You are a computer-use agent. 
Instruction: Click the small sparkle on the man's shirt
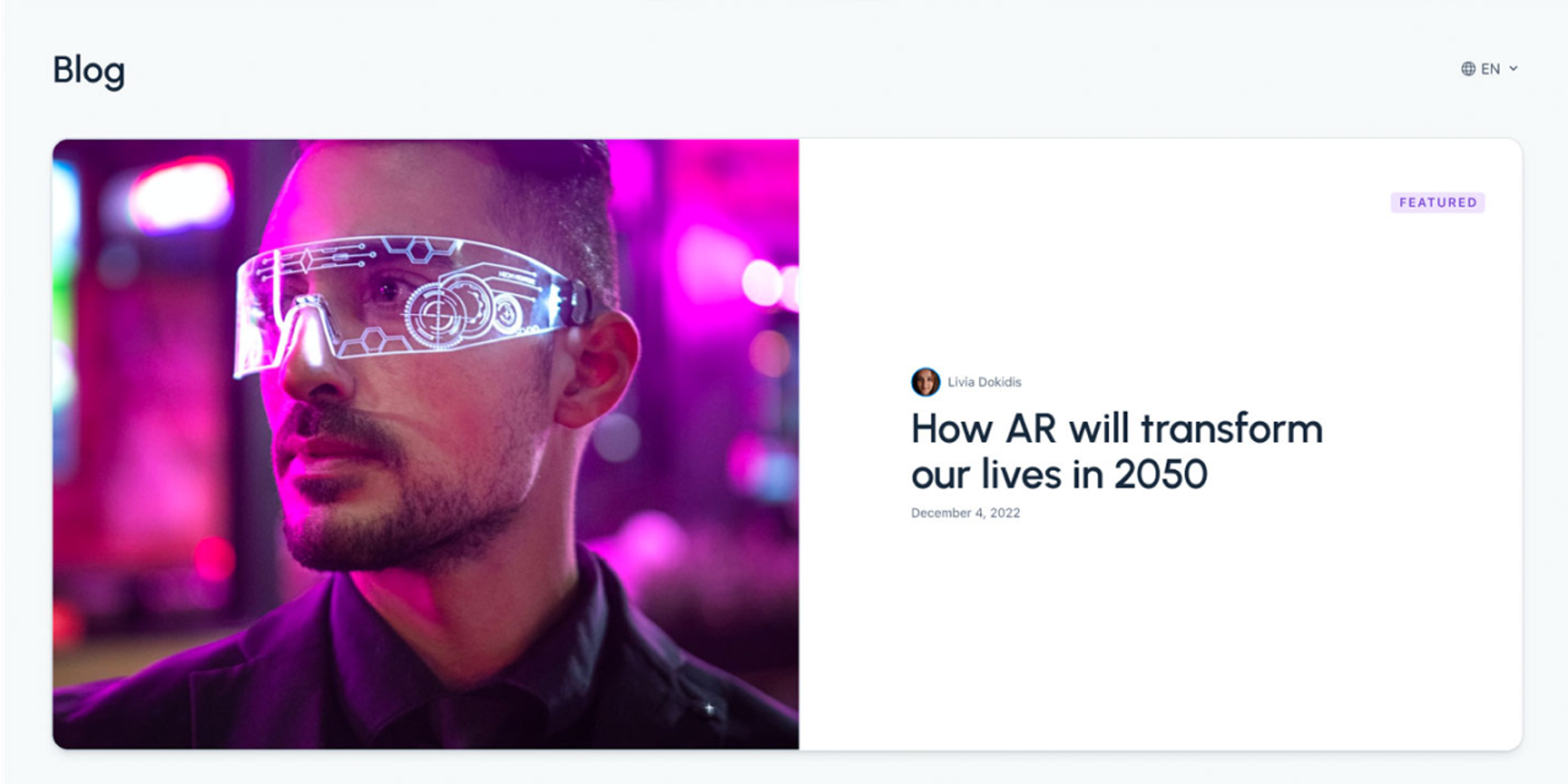(x=709, y=708)
